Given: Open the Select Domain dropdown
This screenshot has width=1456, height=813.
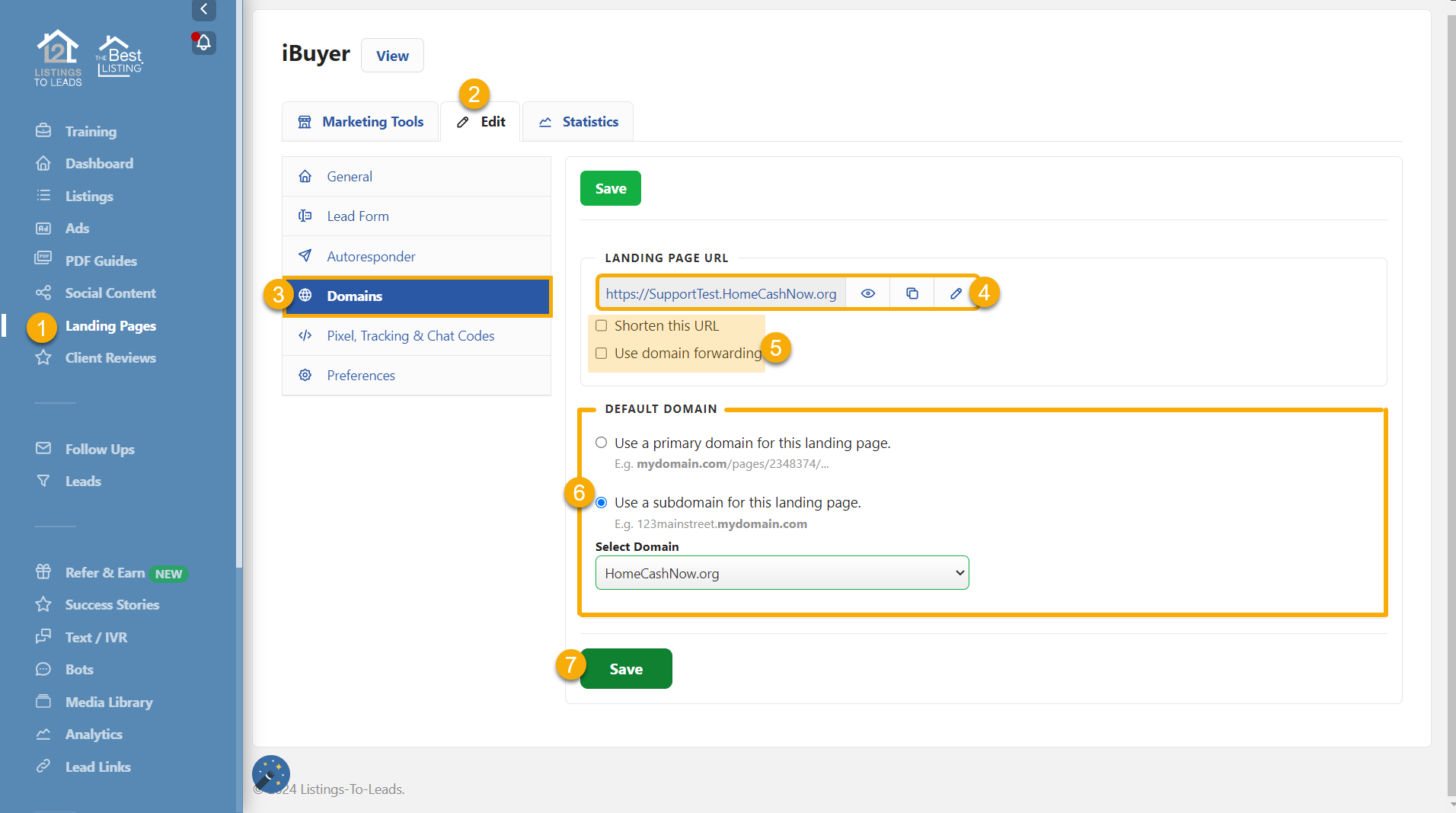Looking at the screenshot, I should tap(782, 572).
